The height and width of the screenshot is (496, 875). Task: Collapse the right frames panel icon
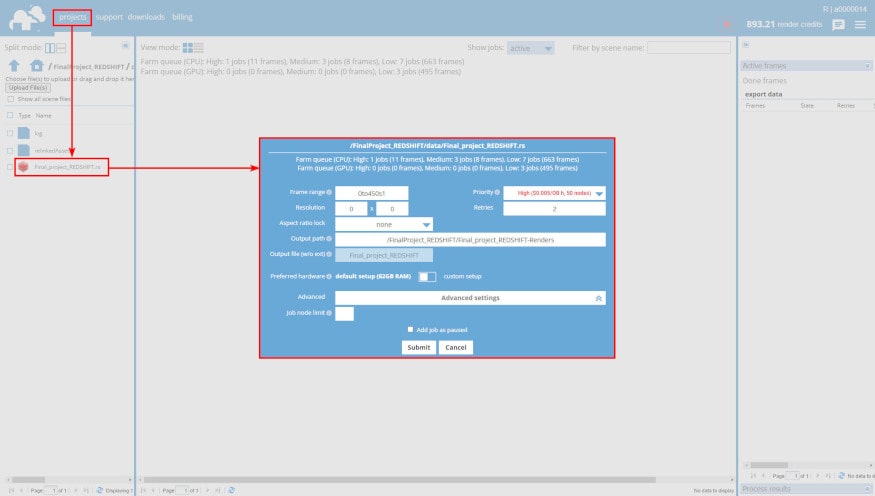pyautogui.click(x=746, y=45)
